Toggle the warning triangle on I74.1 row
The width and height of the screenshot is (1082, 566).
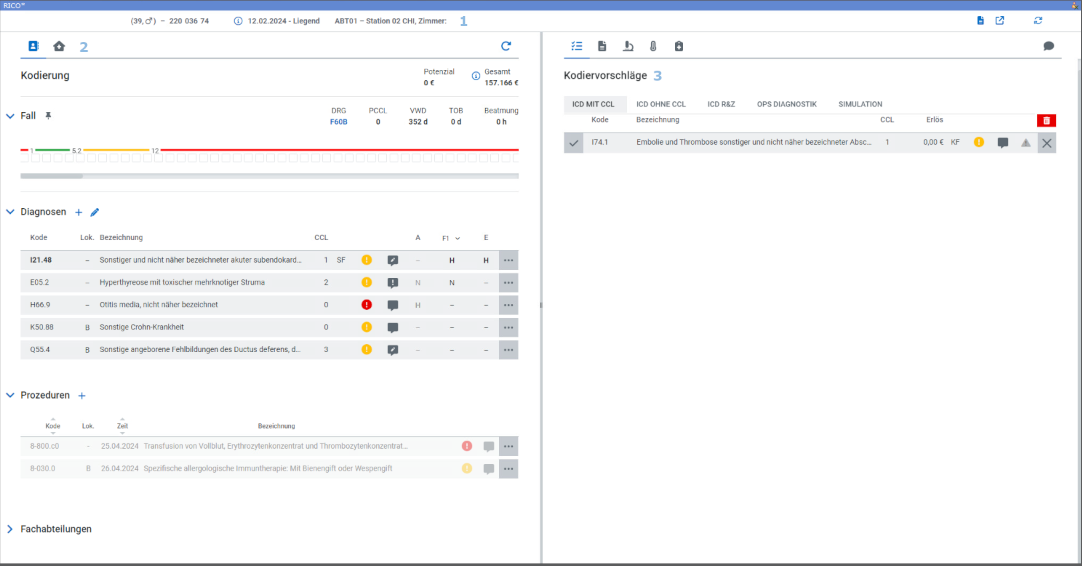(x=1025, y=143)
